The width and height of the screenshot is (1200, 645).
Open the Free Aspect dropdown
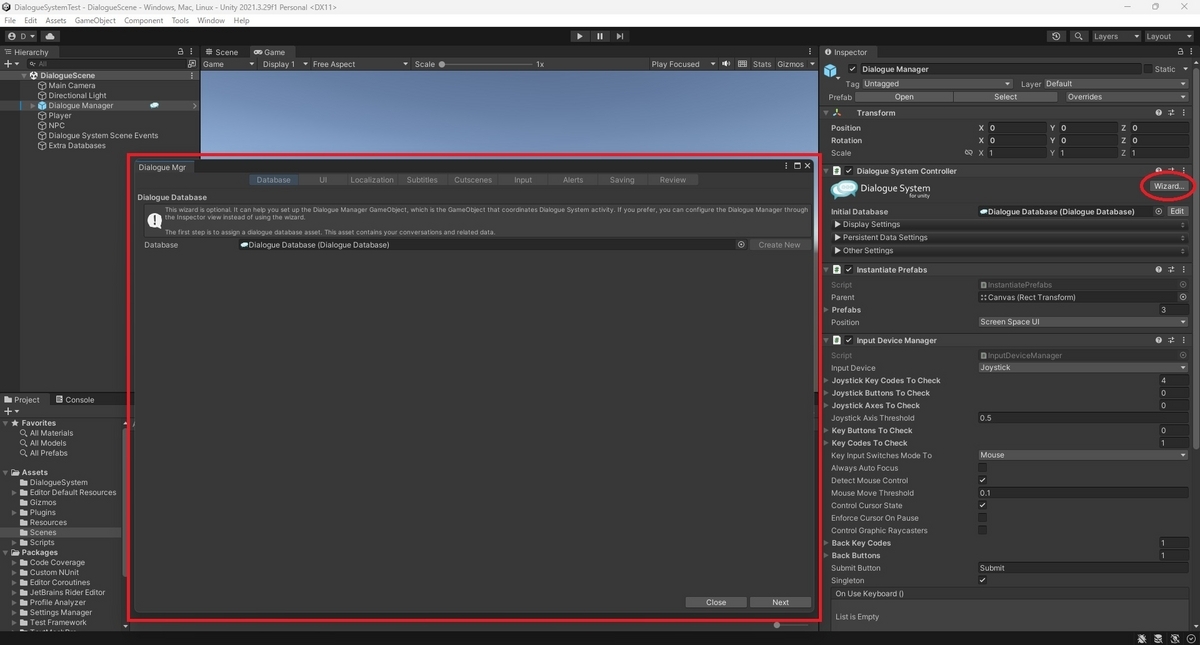(360, 64)
